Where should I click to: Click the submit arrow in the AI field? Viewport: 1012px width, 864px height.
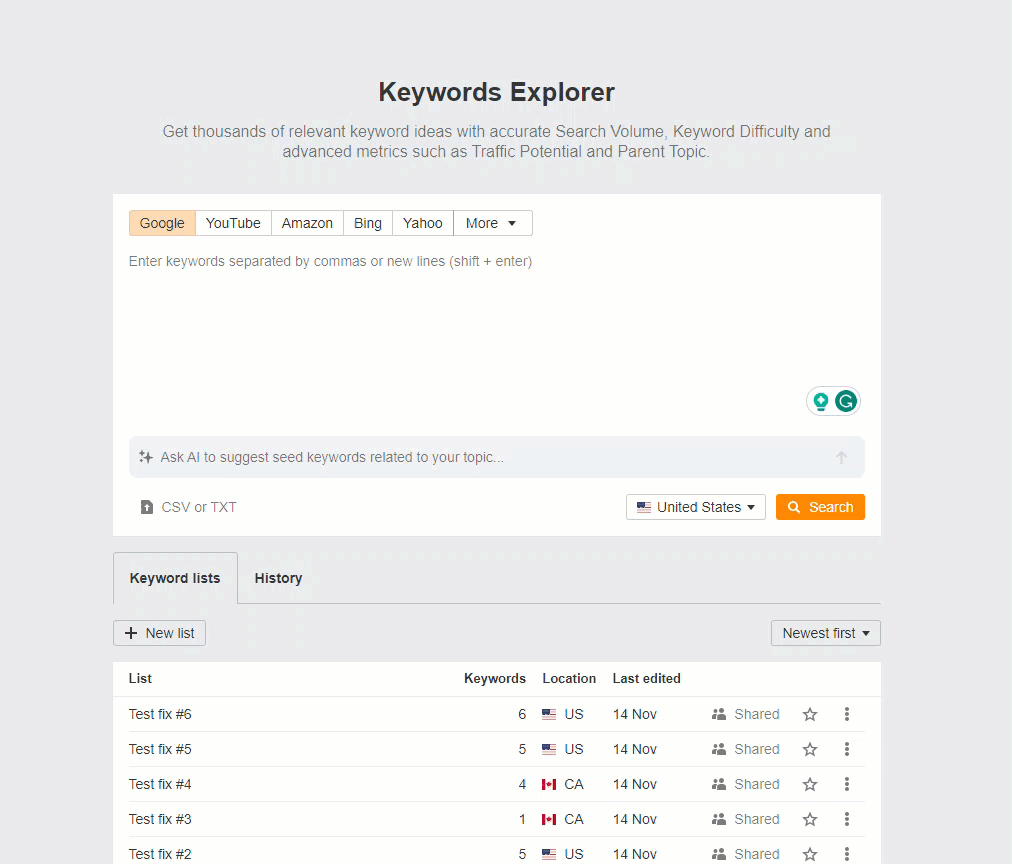tap(841, 456)
